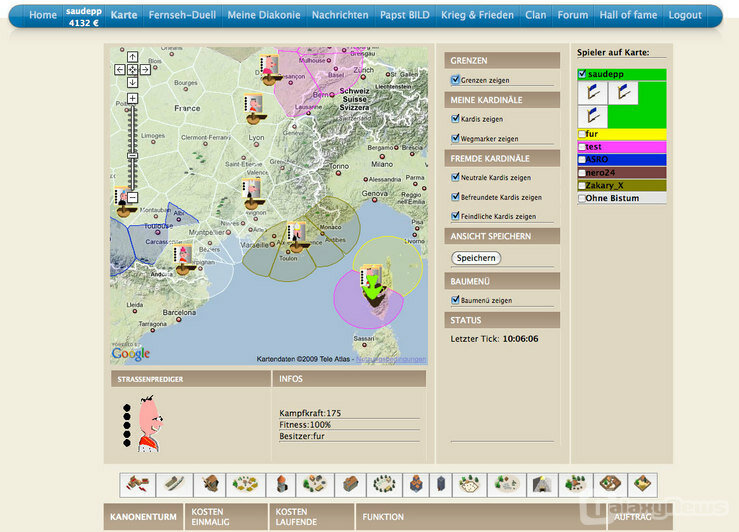Open Hall of fame in the navigation bar
This screenshot has width=739, height=532.
[x=628, y=15]
